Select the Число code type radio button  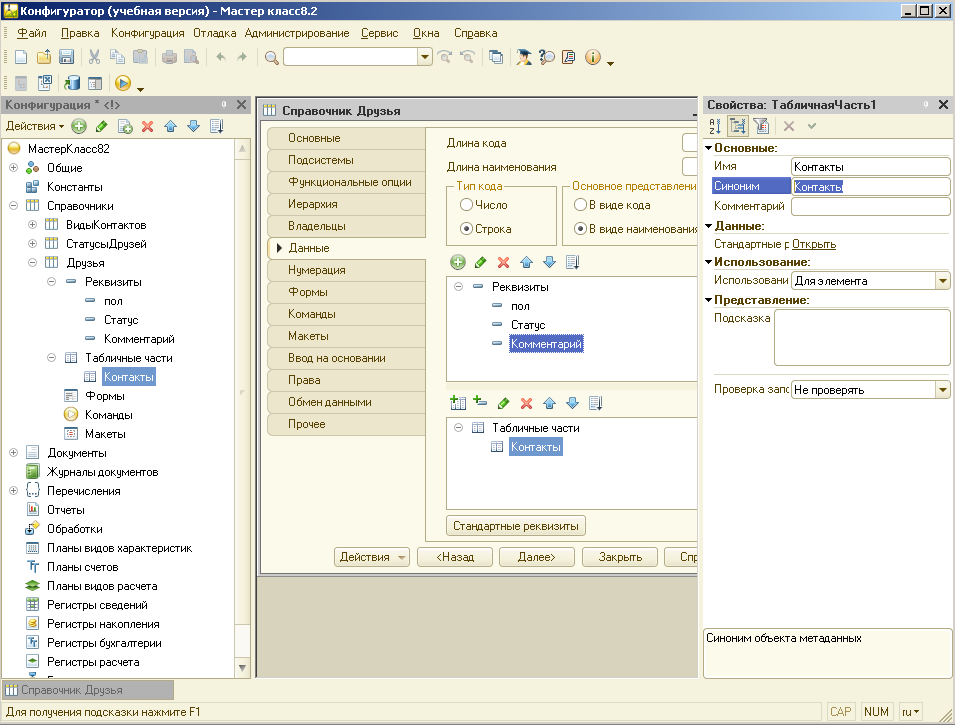[466, 205]
